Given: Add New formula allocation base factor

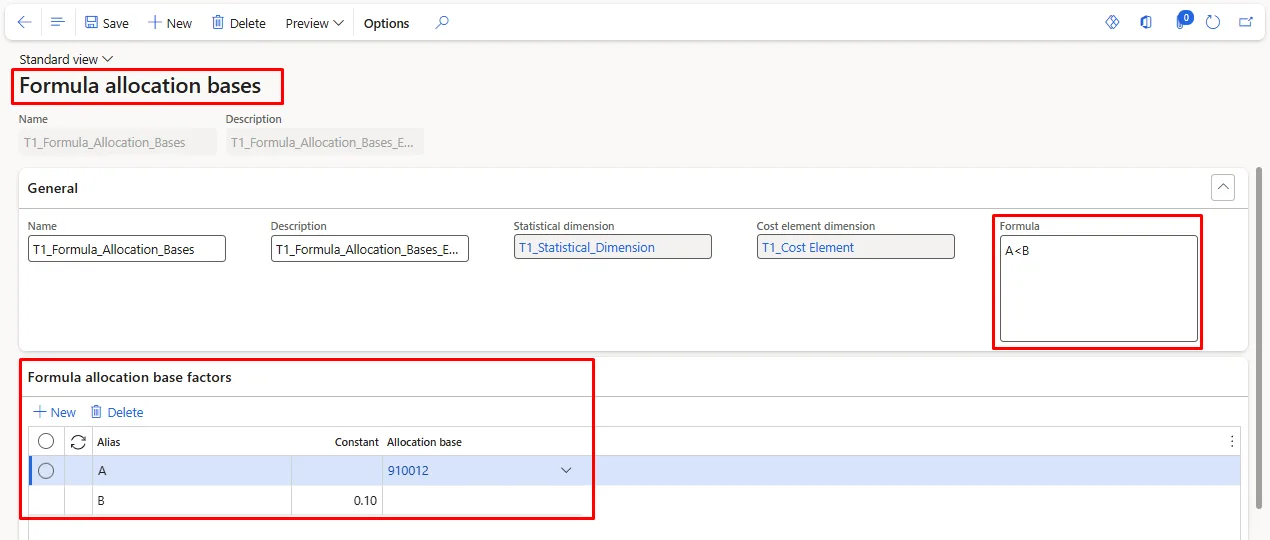Looking at the screenshot, I should pyautogui.click(x=55, y=412).
